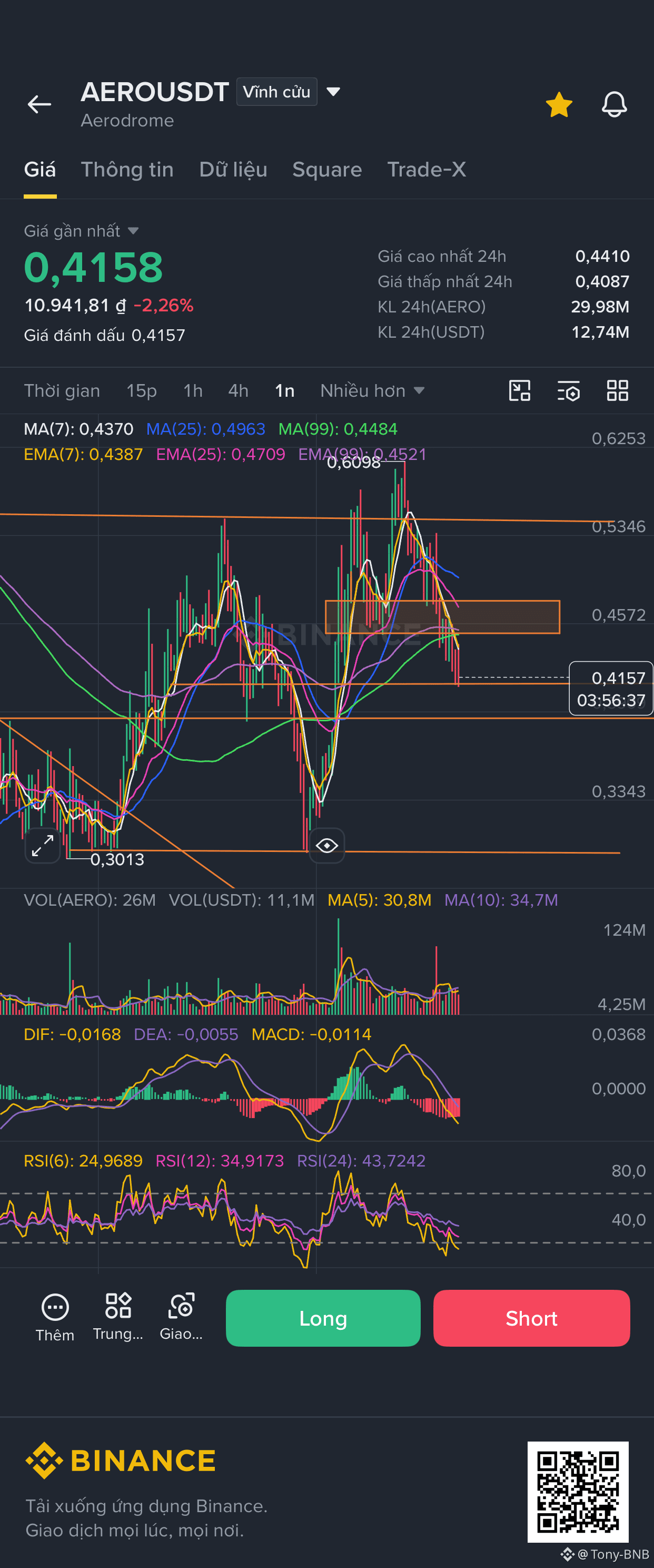The height and width of the screenshot is (1568, 654).
Task: Tap the red Short button
Action: [x=531, y=1318]
